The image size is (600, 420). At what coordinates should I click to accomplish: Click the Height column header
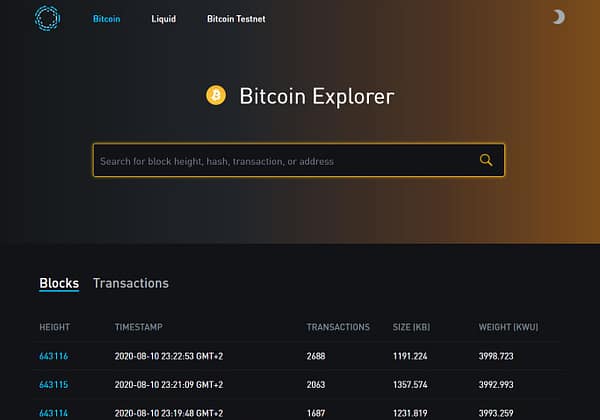(x=54, y=327)
